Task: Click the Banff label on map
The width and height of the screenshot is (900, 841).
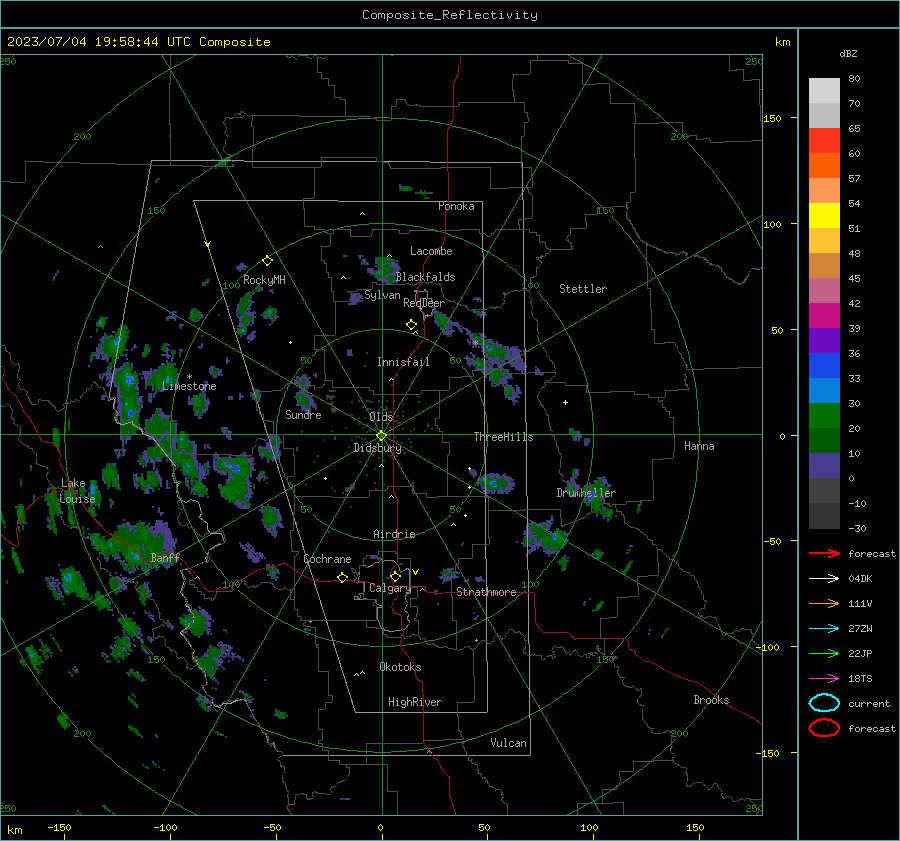Action: pos(165,557)
